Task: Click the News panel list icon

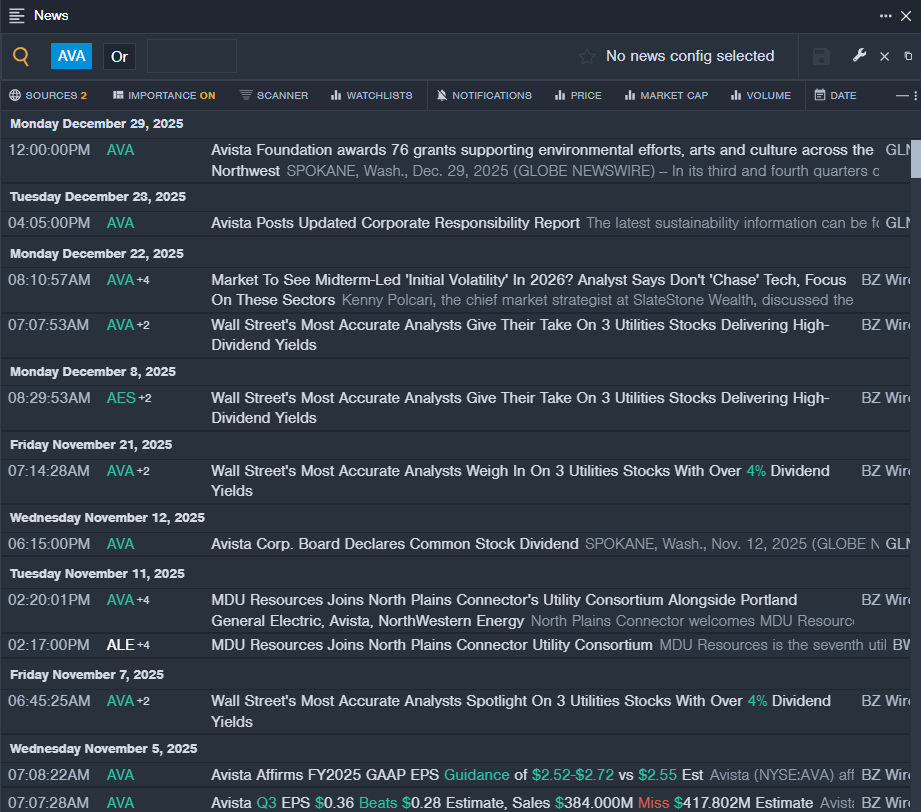Action: 16,16
